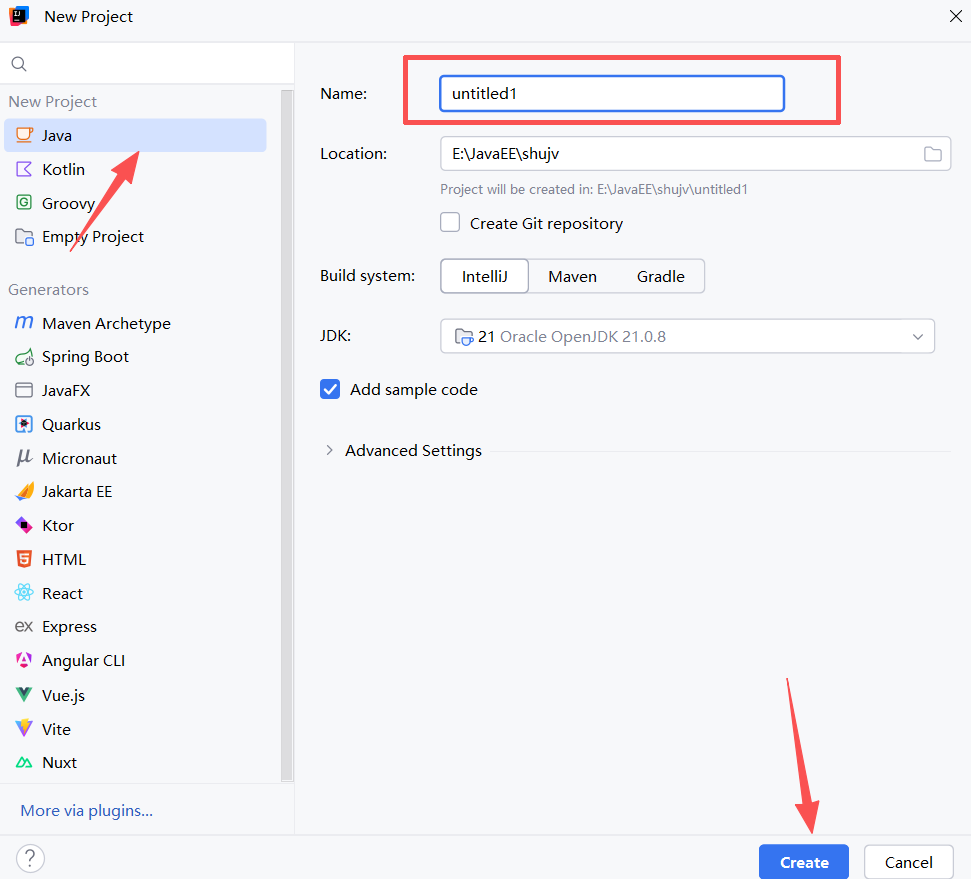
Task: Click the Kotlin logo icon
Action: pyautogui.click(x=24, y=169)
